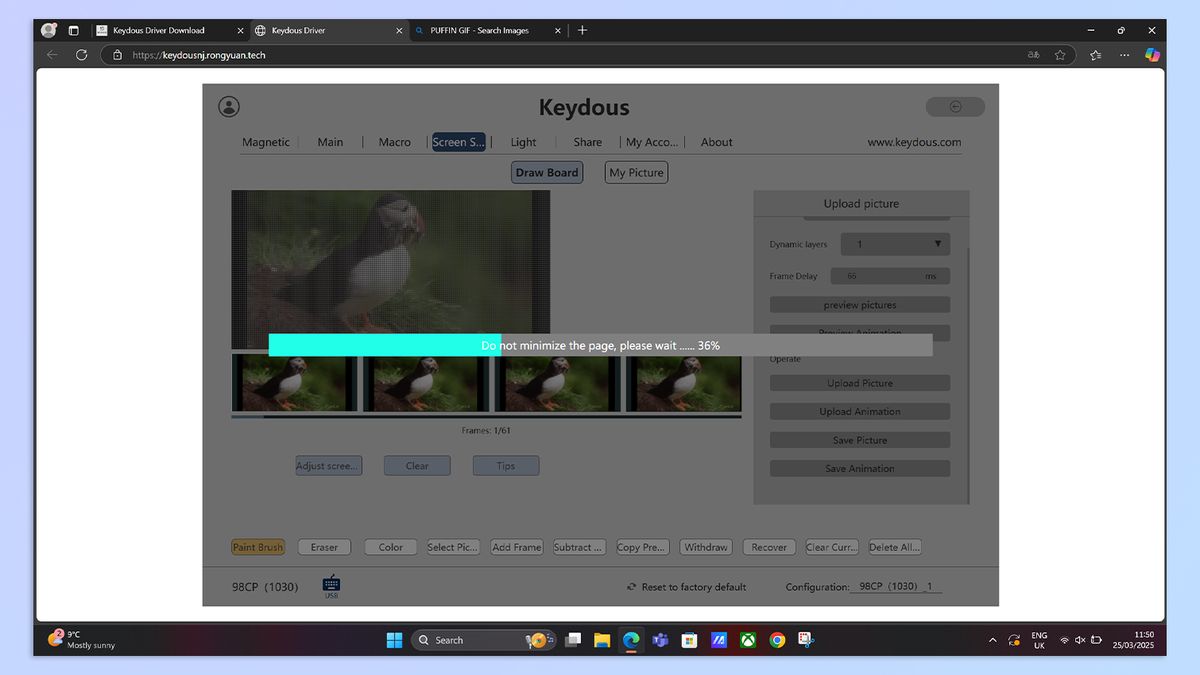Open Snipping Tool from the taskbar
The width and height of the screenshot is (1200, 675).
pos(806,640)
